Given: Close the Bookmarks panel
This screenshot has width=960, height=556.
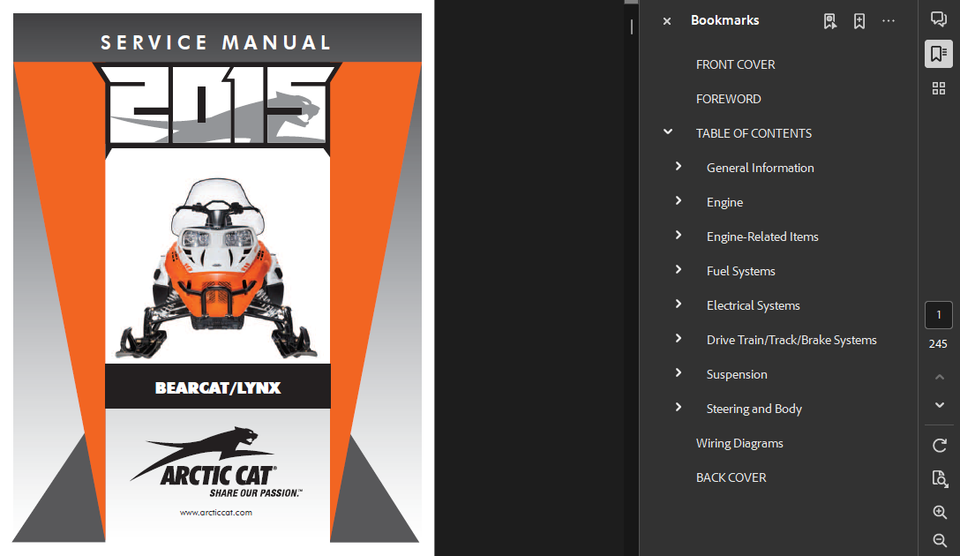Looking at the screenshot, I should click(667, 21).
